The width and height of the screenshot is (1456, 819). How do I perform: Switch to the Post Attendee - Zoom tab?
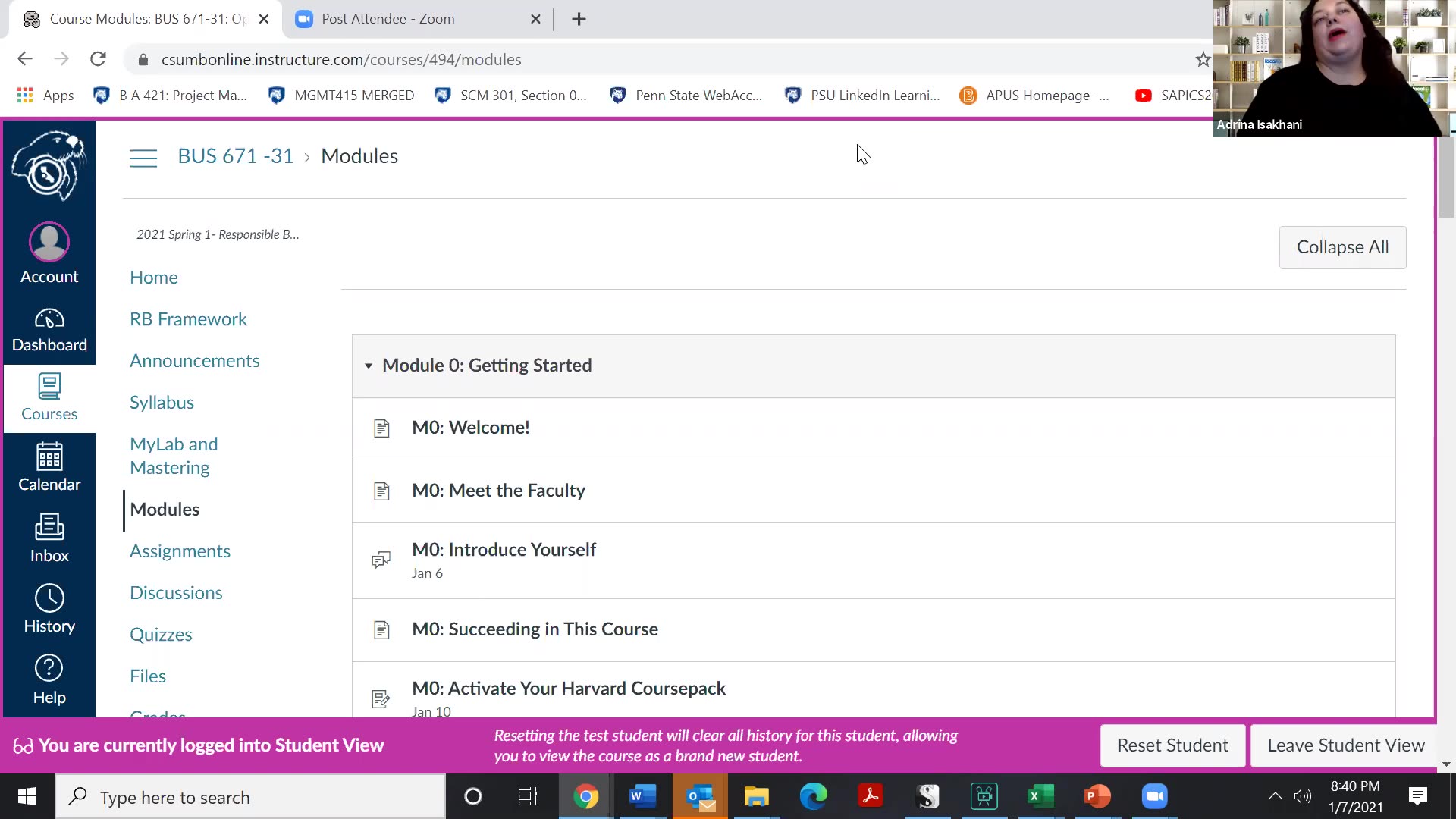click(388, 19)
